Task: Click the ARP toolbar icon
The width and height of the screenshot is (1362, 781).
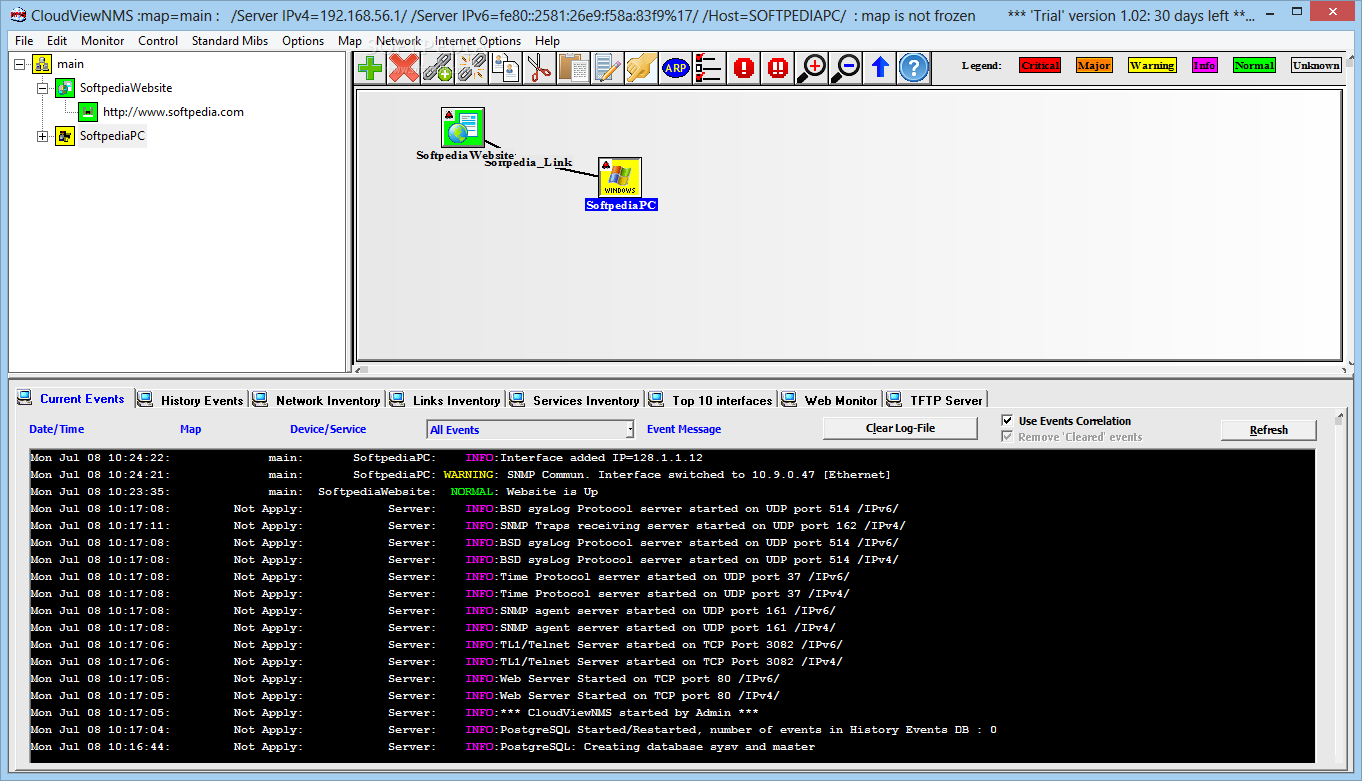Action: coord(675,67)
